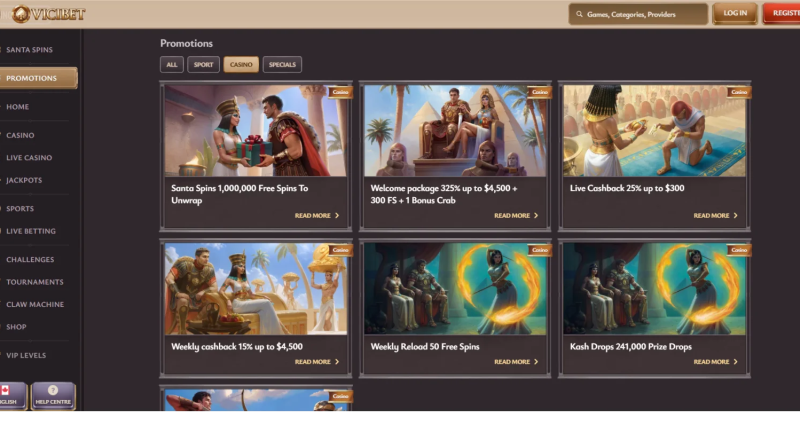
Task: Open Live Casino from sidebar
Action: click(29, 158)
